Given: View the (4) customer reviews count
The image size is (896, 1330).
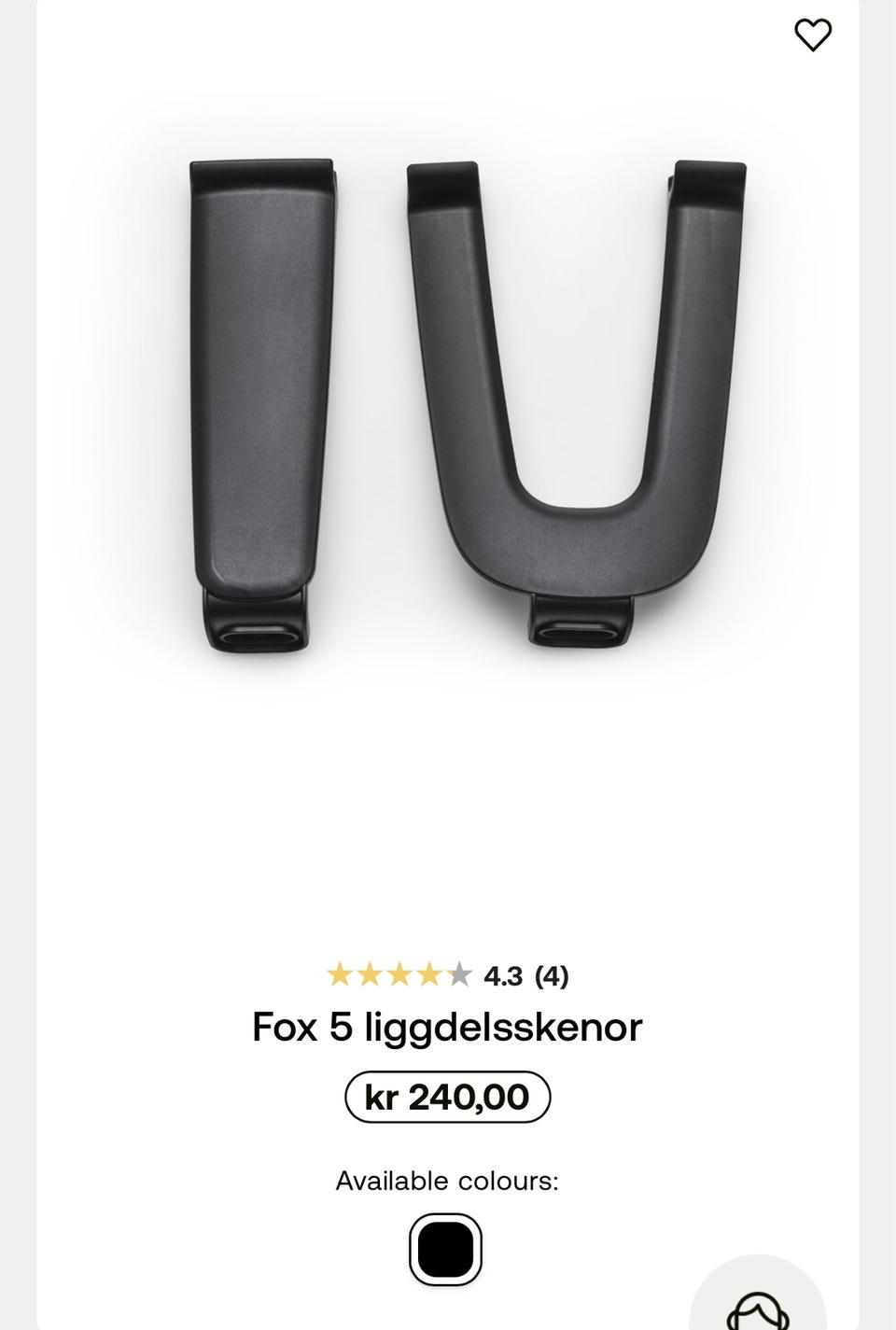Looking at the screenshot, I should (x=552, y=976).
